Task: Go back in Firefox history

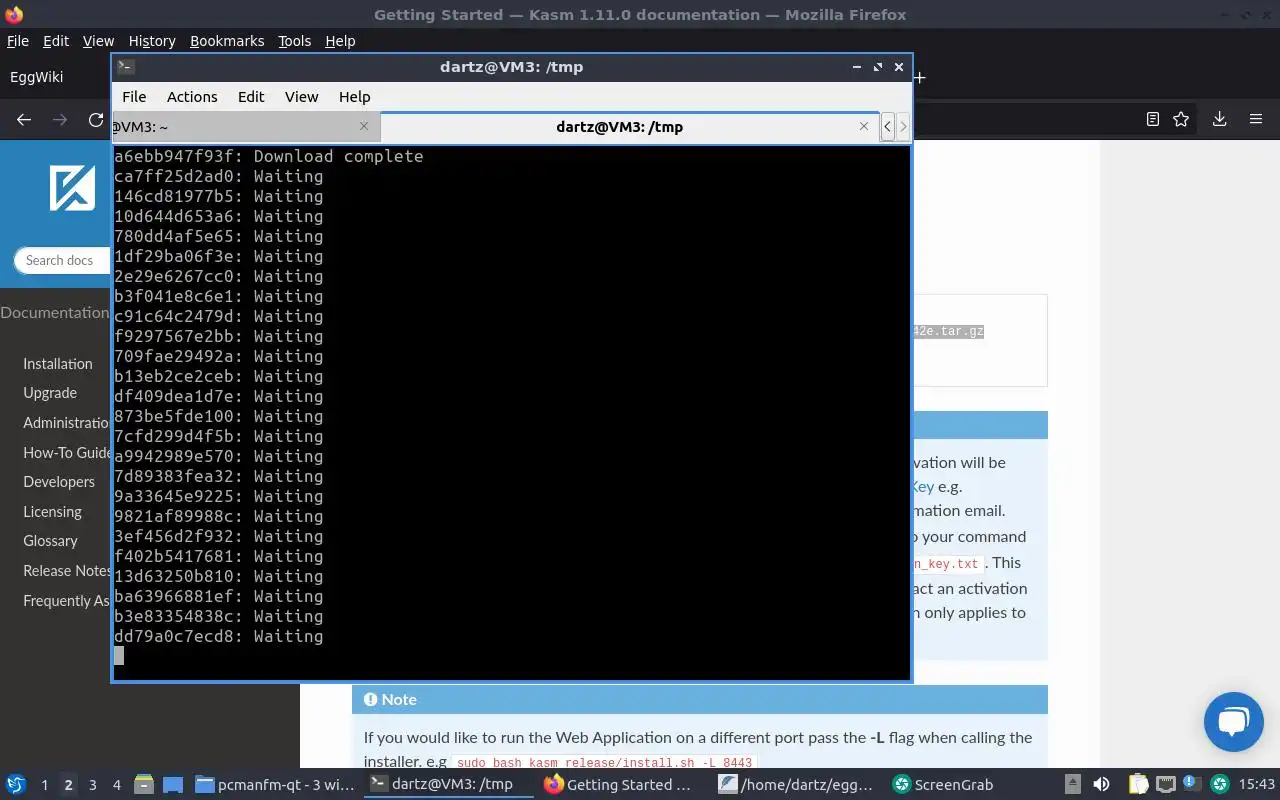Action: point(24,119)
